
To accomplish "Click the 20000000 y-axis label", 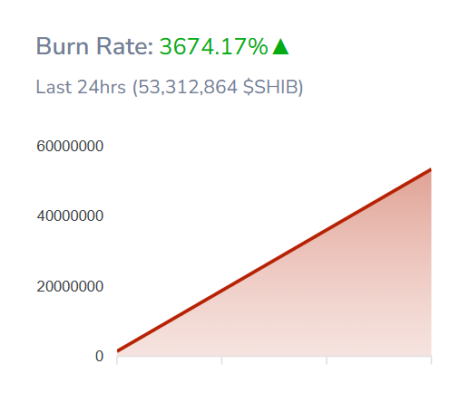I will (x=70, y=286).
